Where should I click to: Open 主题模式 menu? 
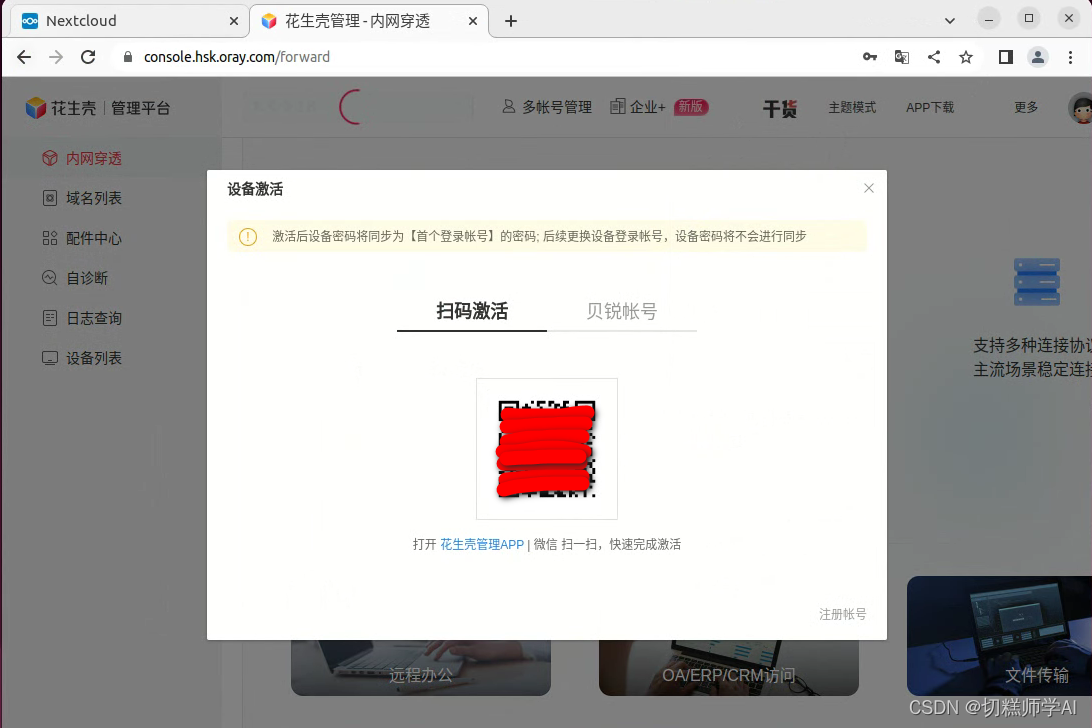852,107
